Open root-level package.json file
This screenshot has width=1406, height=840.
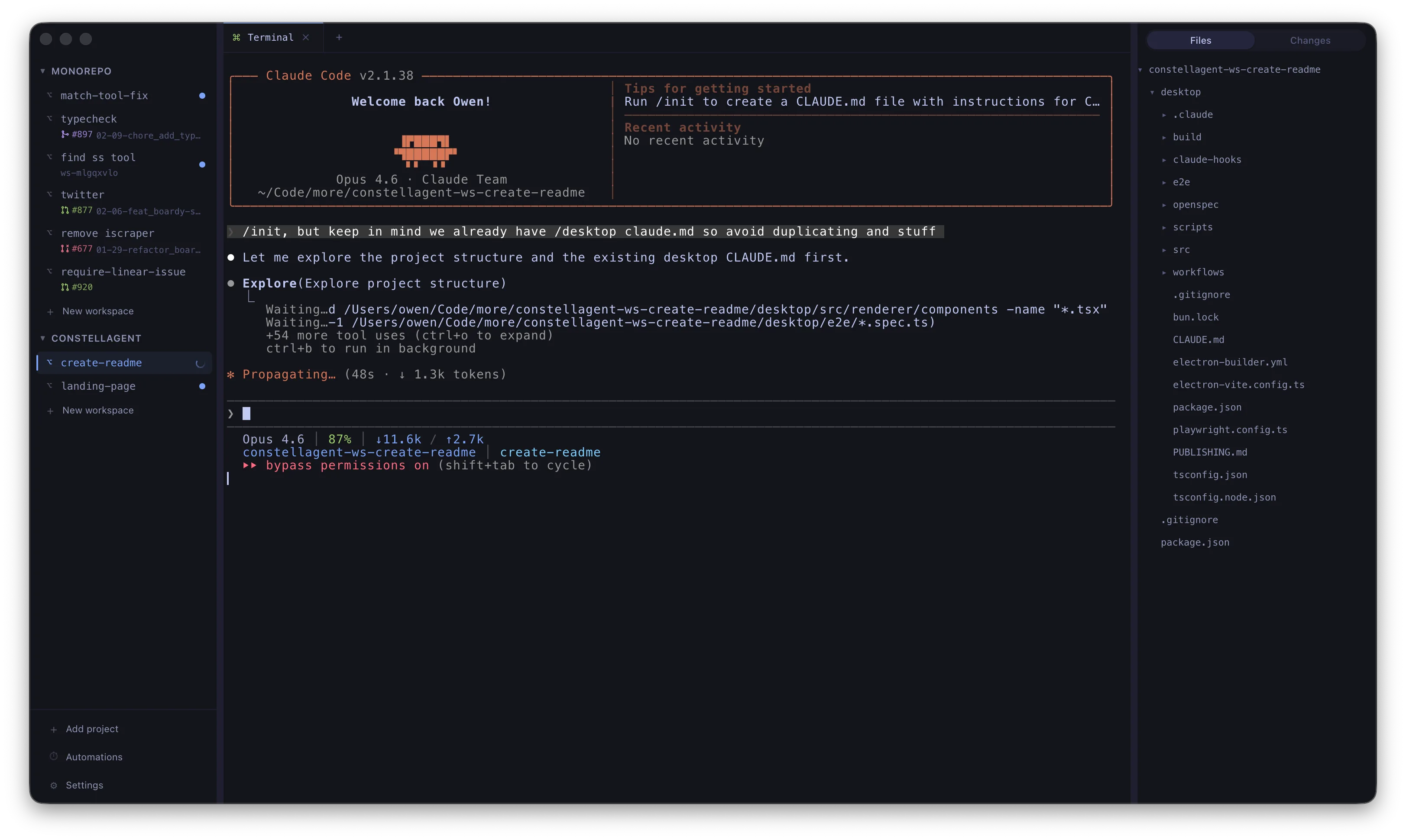pos(1195,542)
